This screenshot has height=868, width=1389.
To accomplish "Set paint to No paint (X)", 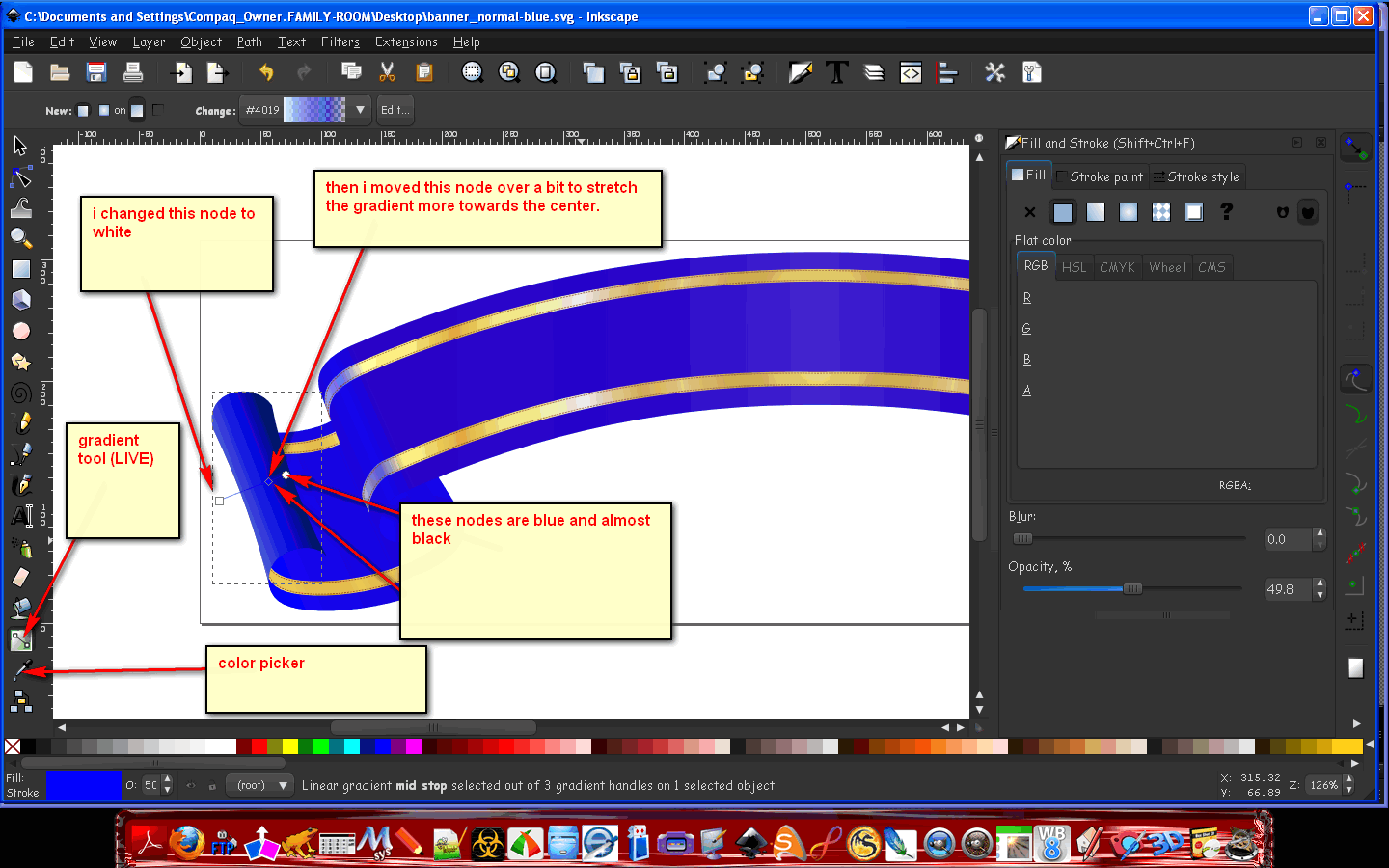I will point(1030,212).
